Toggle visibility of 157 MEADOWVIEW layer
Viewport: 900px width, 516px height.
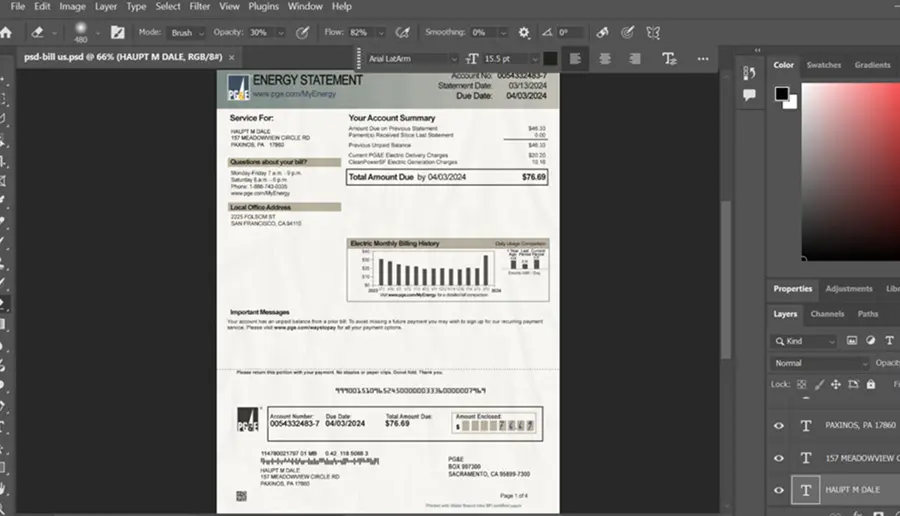[x=779, y=458]
